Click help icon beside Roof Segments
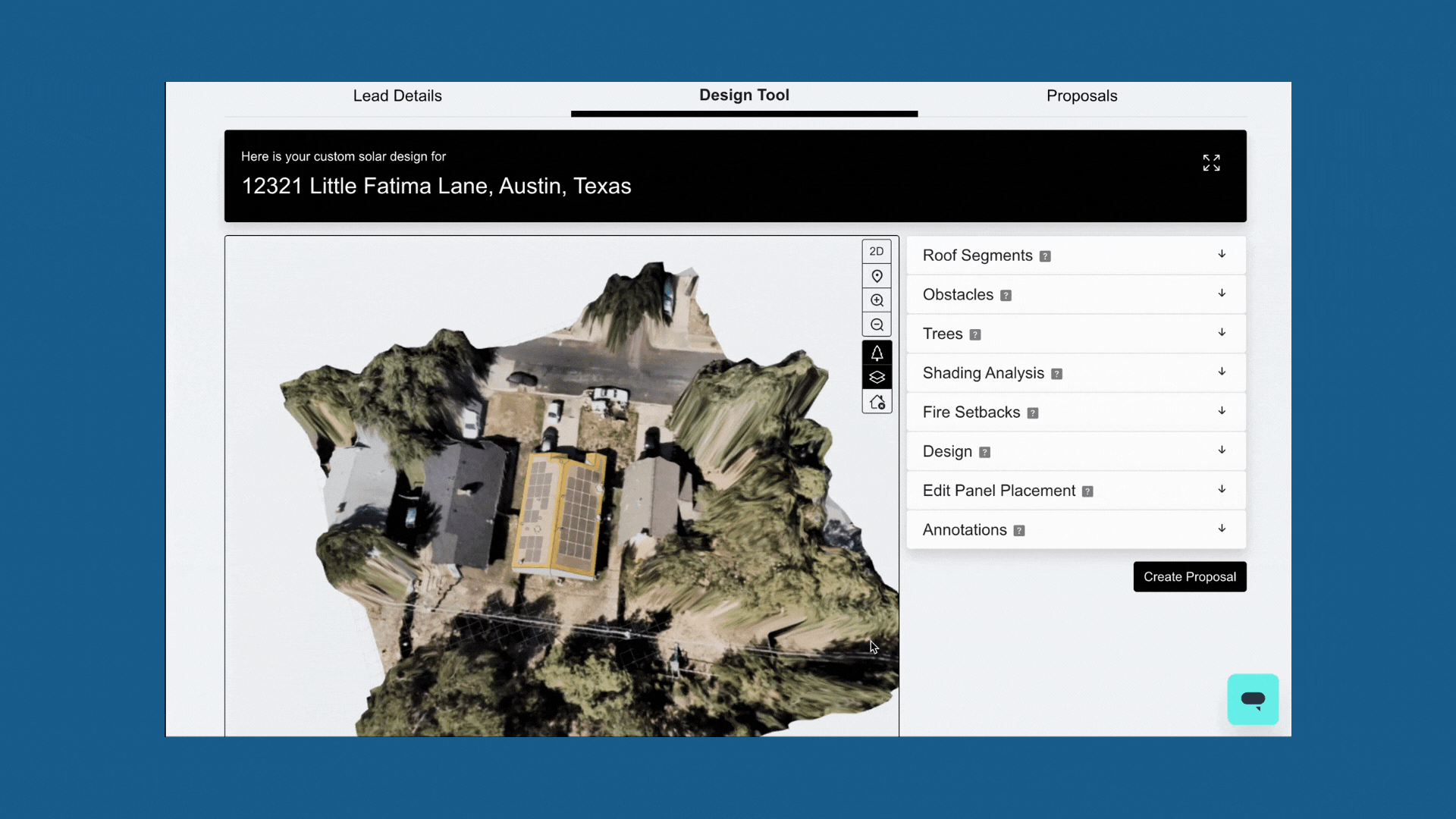Image resolution: width=1456 pixels, height=819 pixels. pos(1045,256)
